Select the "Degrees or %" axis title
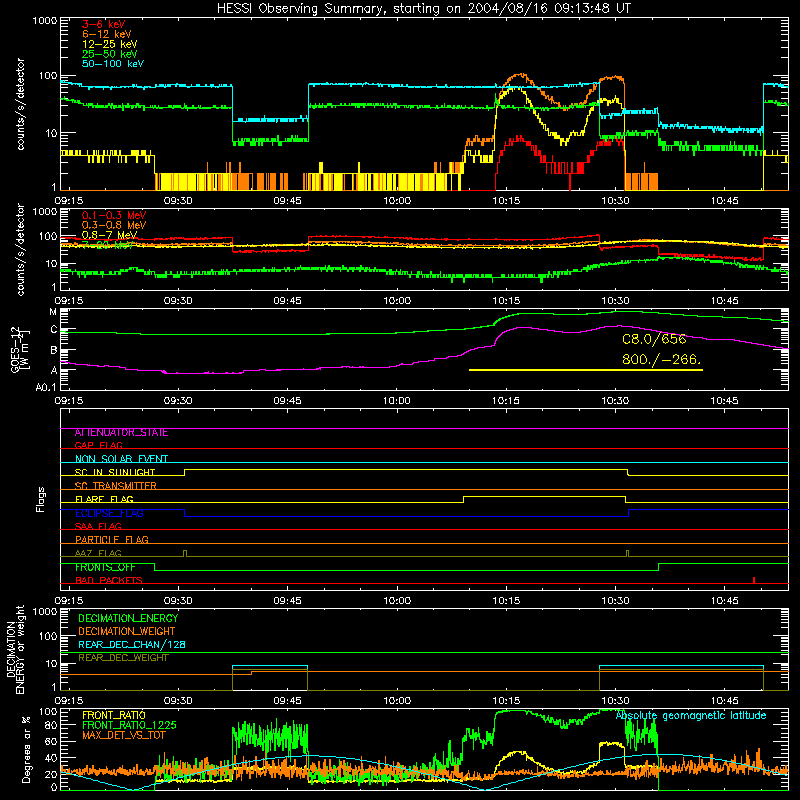800x800 pixels. 26,749
